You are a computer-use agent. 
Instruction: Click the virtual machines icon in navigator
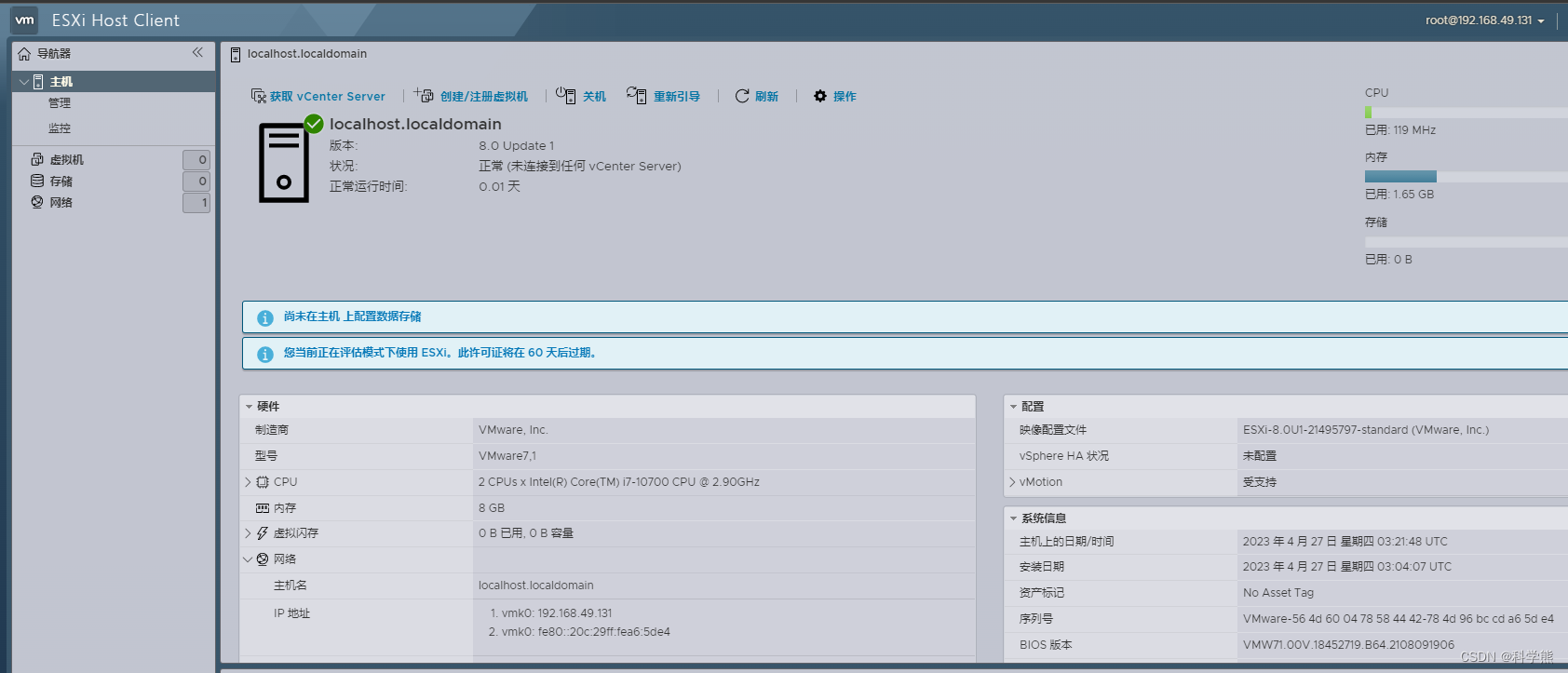point(37,159)
